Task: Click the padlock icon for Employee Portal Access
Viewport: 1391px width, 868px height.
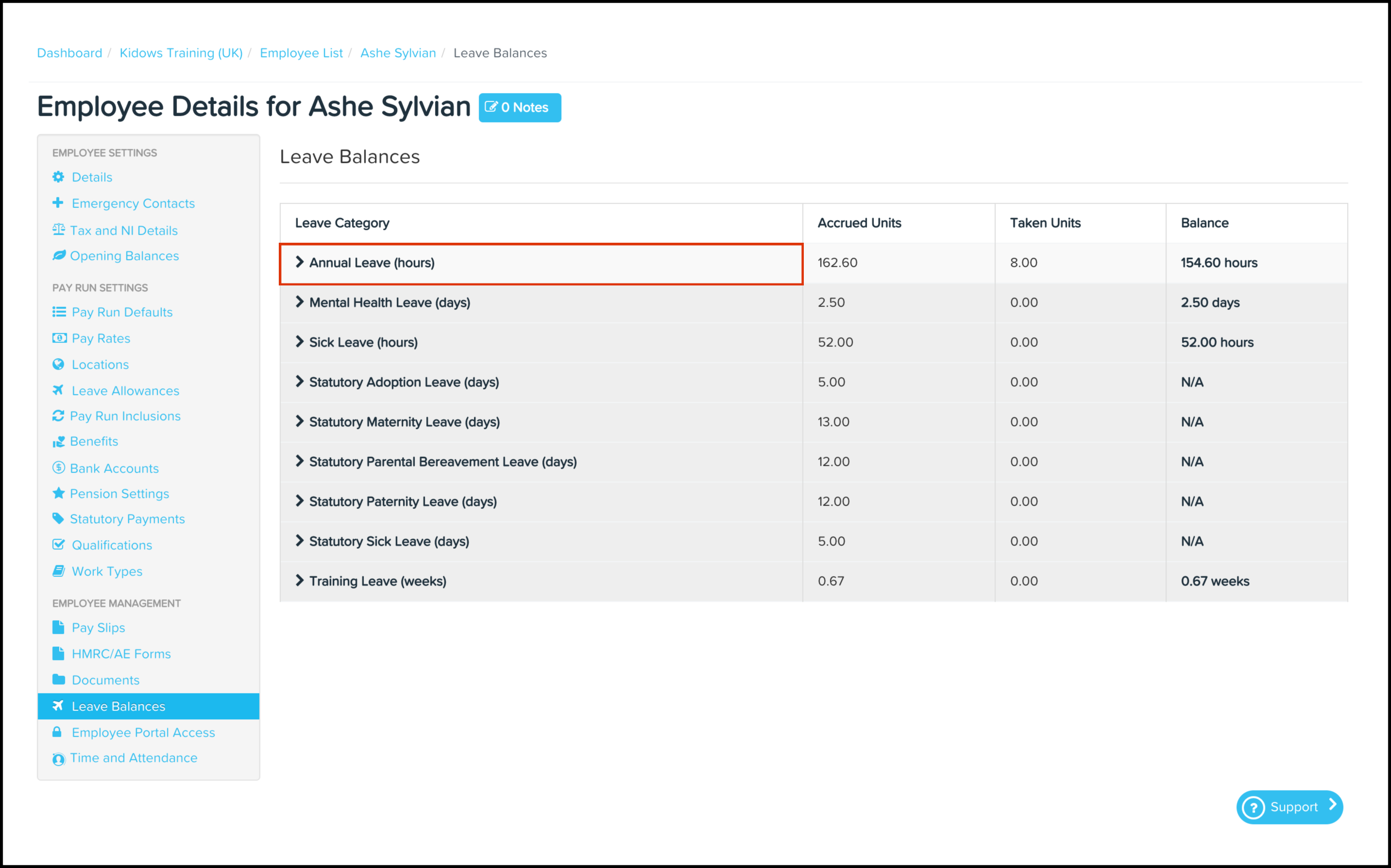Action: click(57, 732)
